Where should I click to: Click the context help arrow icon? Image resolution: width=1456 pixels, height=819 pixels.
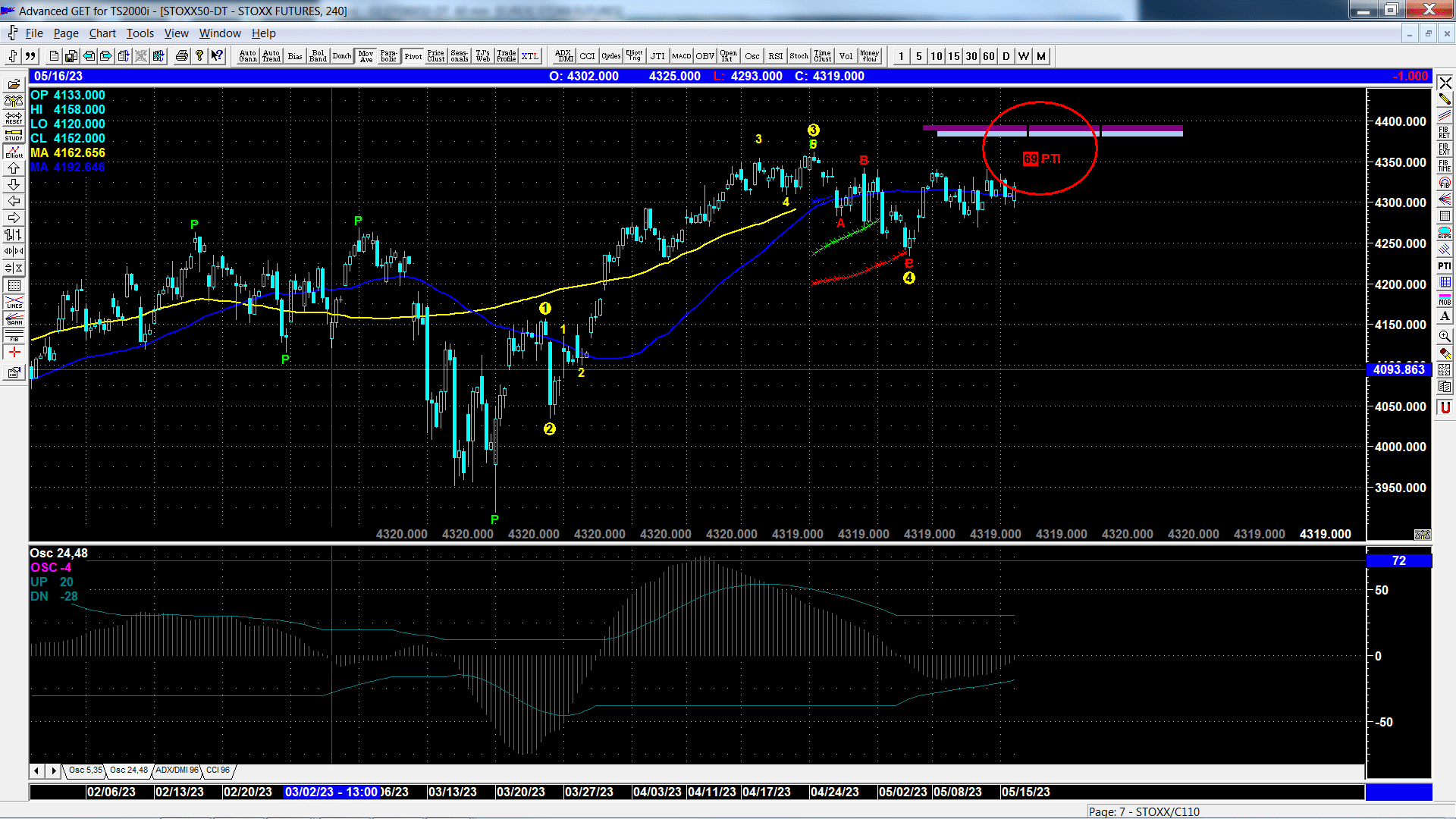(x=217, y=56)
